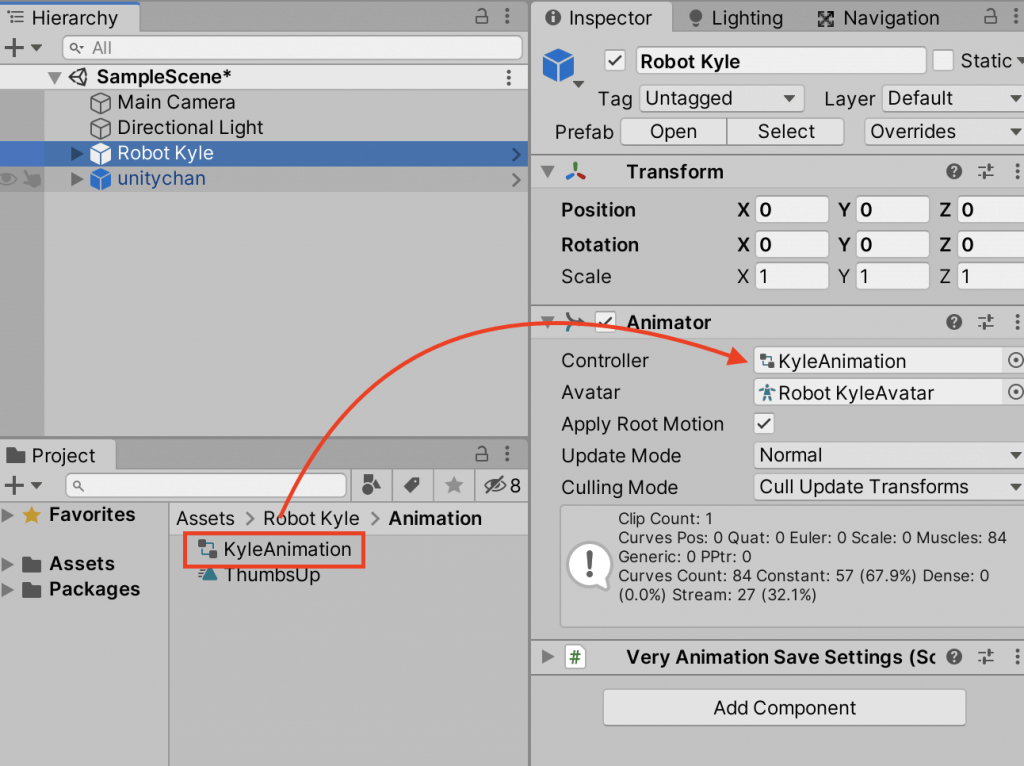Edit the Robot Kyle name field
The width and height of the screenshot is (1024, 766).
pos(780,61)
